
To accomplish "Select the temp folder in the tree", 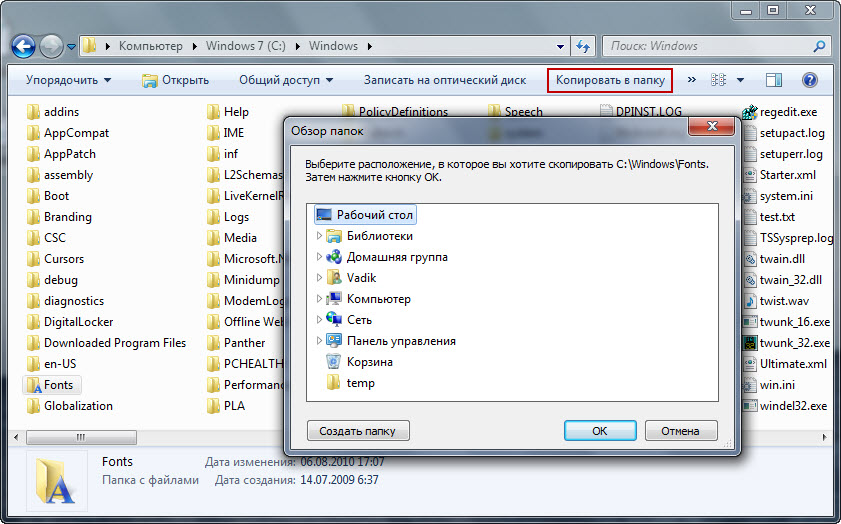I will tap(351, 383).
